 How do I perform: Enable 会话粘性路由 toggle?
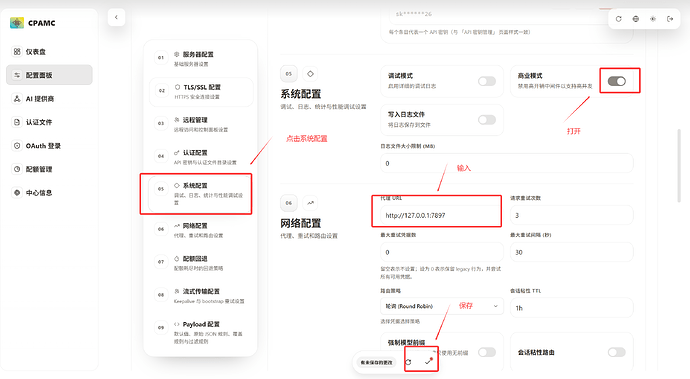tap(617, 352)
